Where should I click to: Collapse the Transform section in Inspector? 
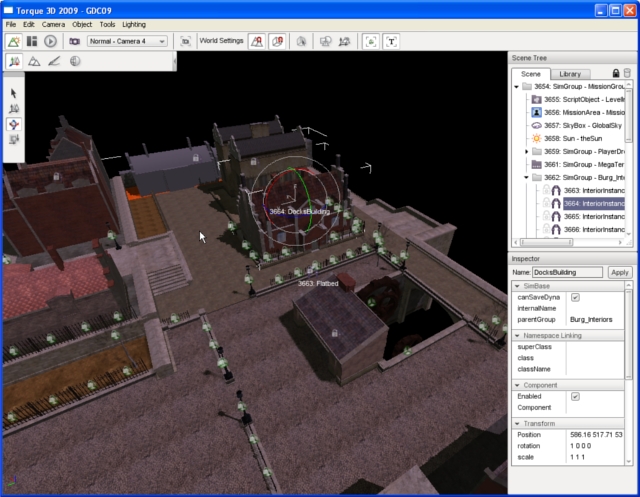pos(516,423)
